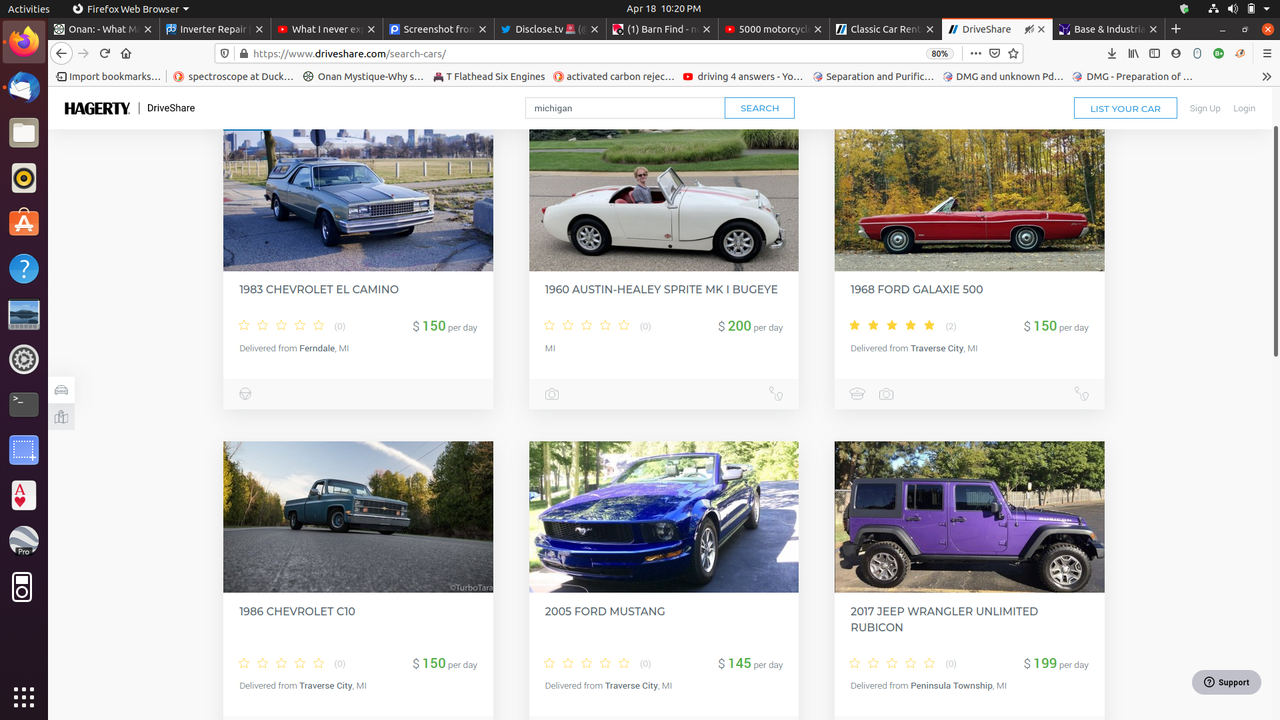Click the search field containing michigan
The height and width of the screenshot is (720, 1280).
[625, 108]
